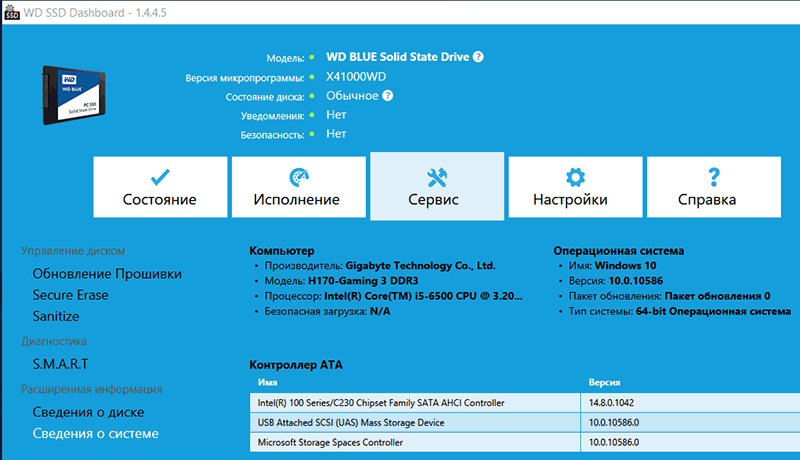Click the WD SSD Dashboard title bar icon
This screenshot has height=460, width=800.
(x=11, y=12)
